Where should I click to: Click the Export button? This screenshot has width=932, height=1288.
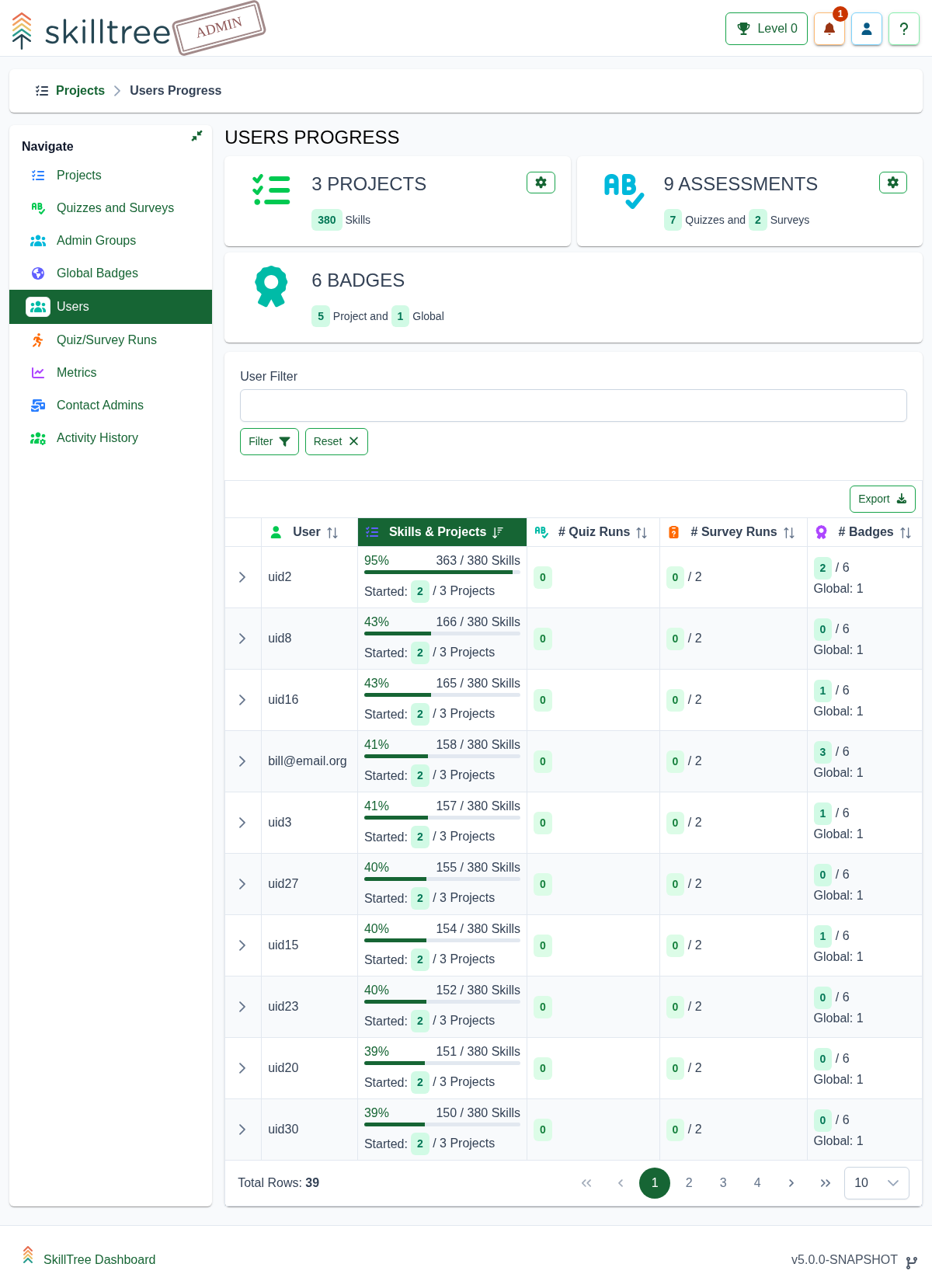point(882,499)
